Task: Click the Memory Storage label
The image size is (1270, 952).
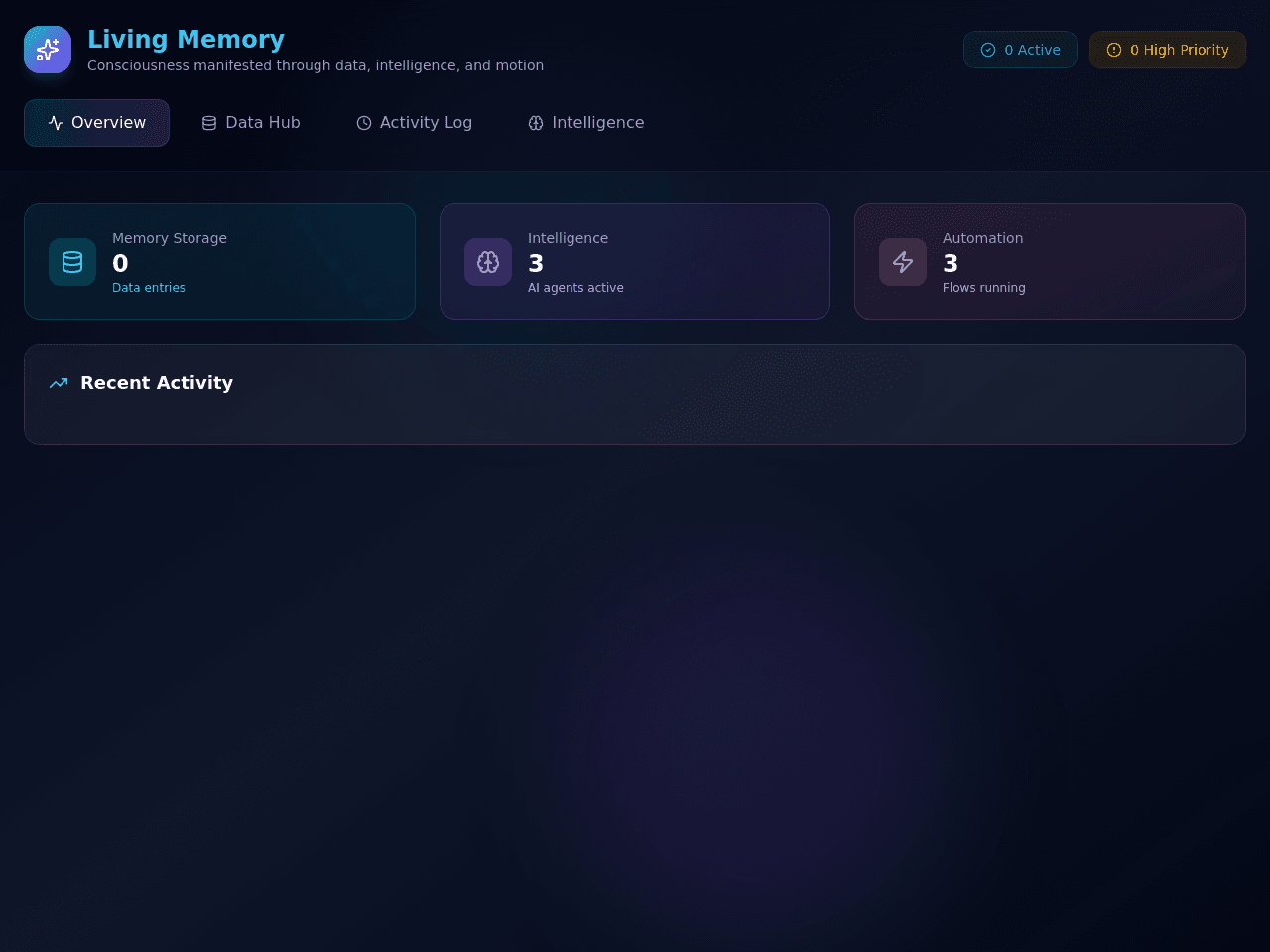Action: click(x=170, y=238)
